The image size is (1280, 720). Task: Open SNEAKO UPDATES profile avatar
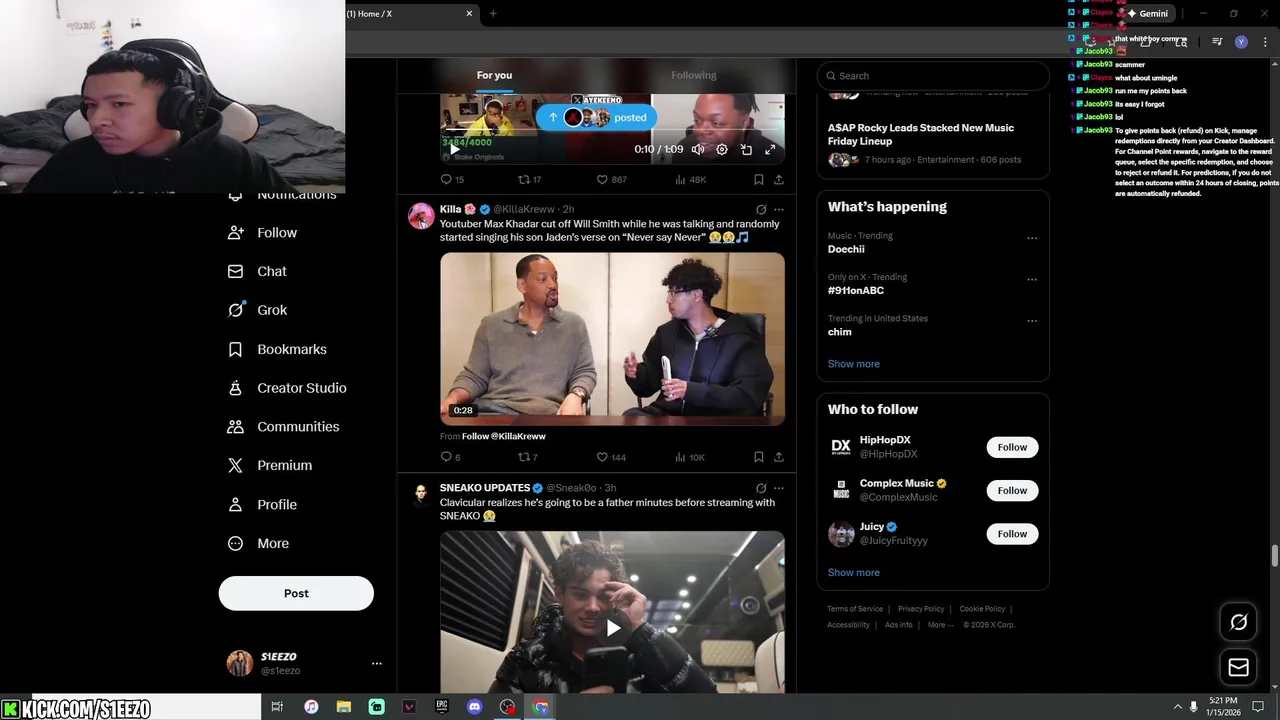(421, 494)
